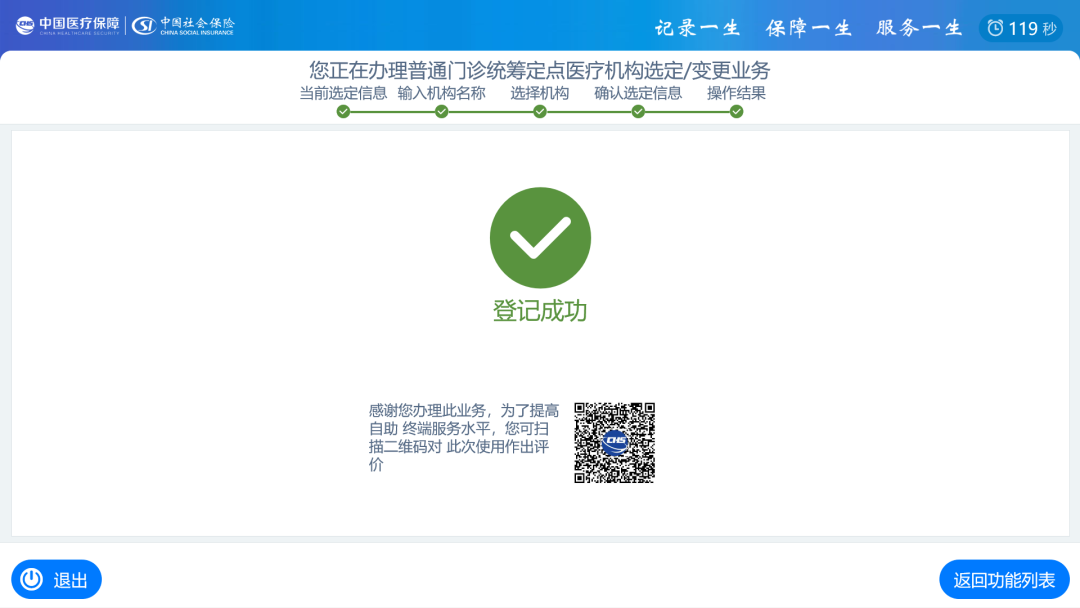Click the 确认选定信息 step label

pos(638,93)
